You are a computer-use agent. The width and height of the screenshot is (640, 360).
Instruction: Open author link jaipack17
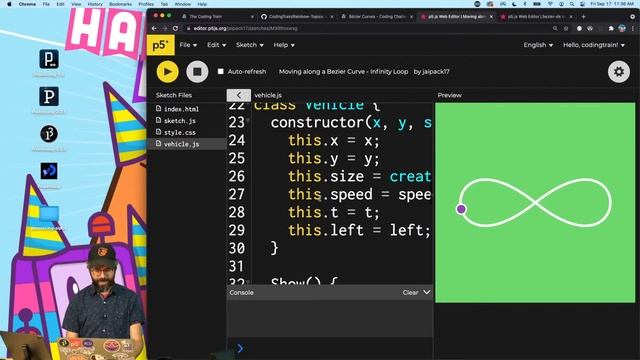[x=437, y=71]
